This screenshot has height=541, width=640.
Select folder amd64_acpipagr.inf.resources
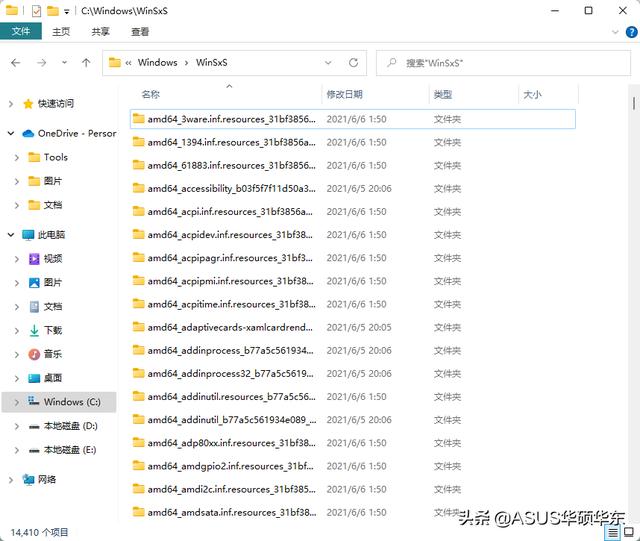click(353, 258)
